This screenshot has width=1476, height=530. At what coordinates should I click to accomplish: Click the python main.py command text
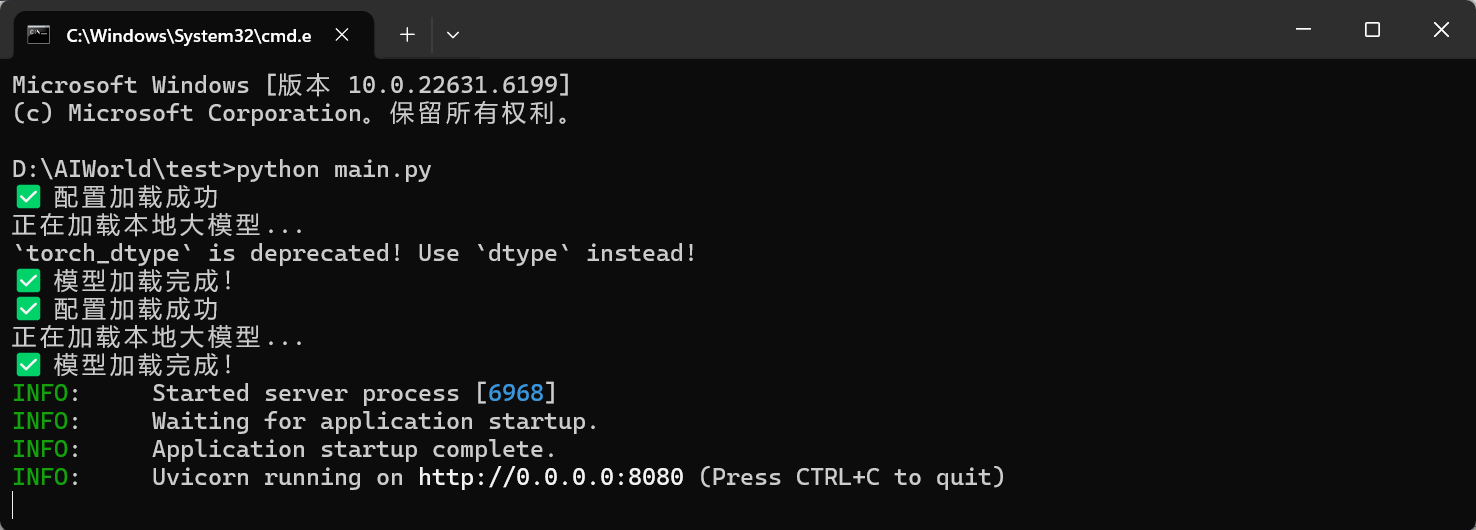click(x=334, y=169)
